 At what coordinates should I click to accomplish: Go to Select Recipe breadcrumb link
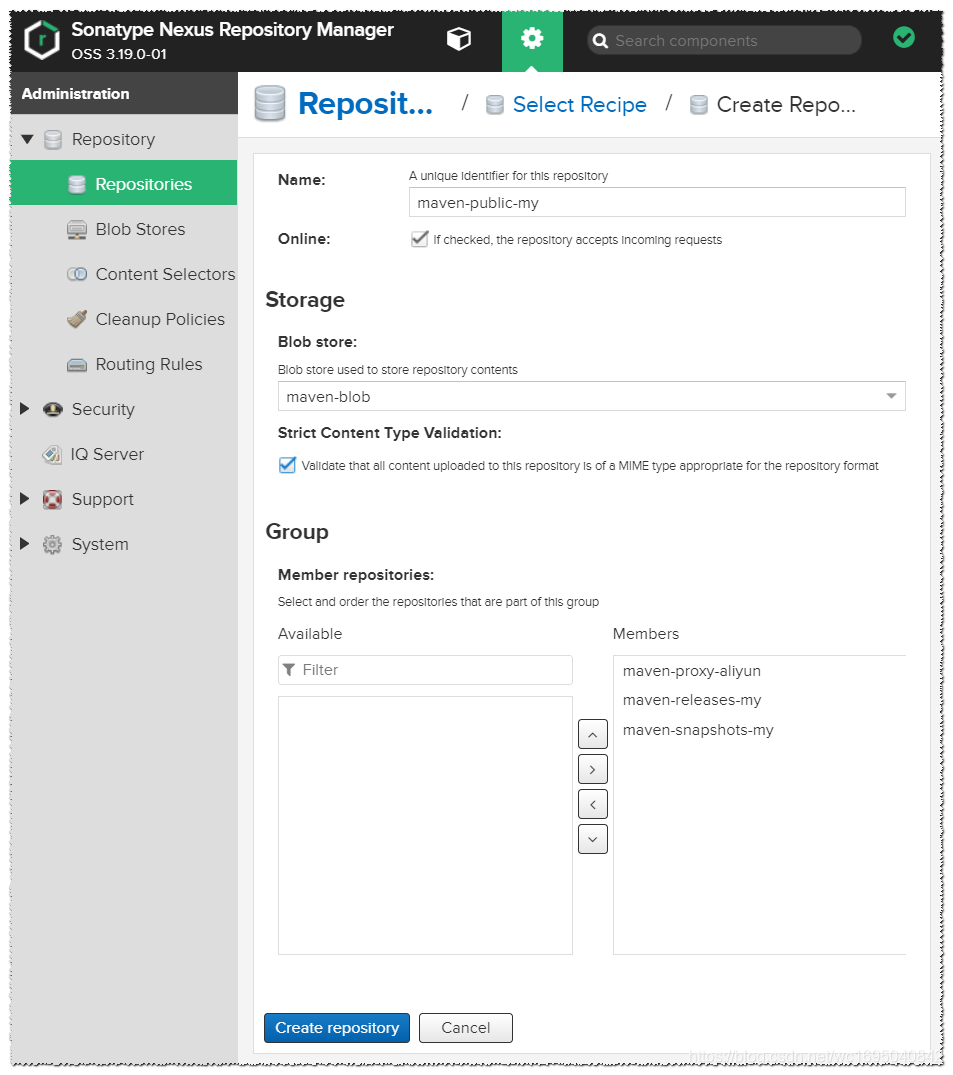(x=579, y=105)
